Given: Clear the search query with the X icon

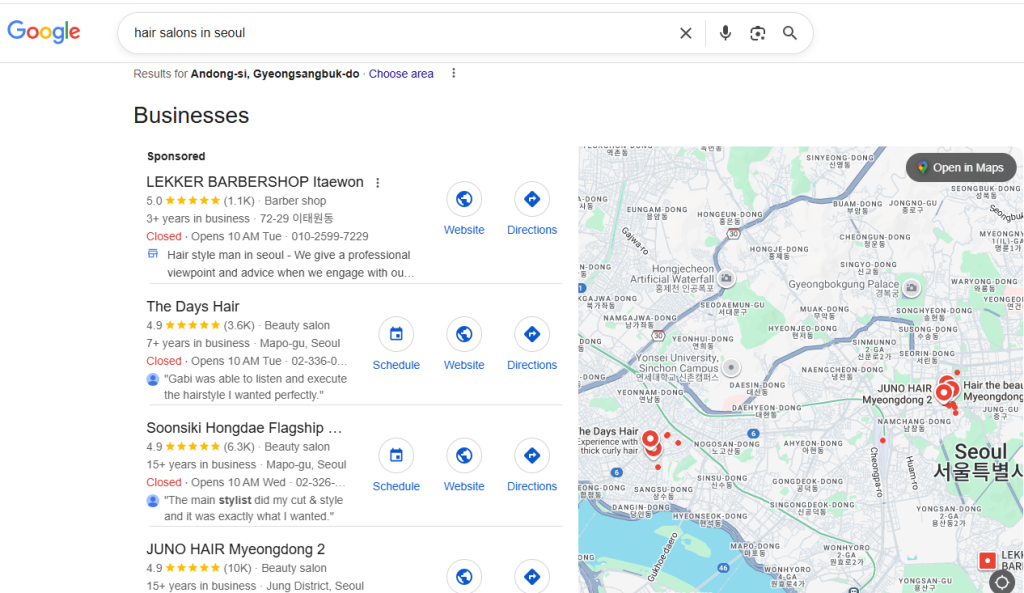Looking at the screenshot, I should [685, 32].
